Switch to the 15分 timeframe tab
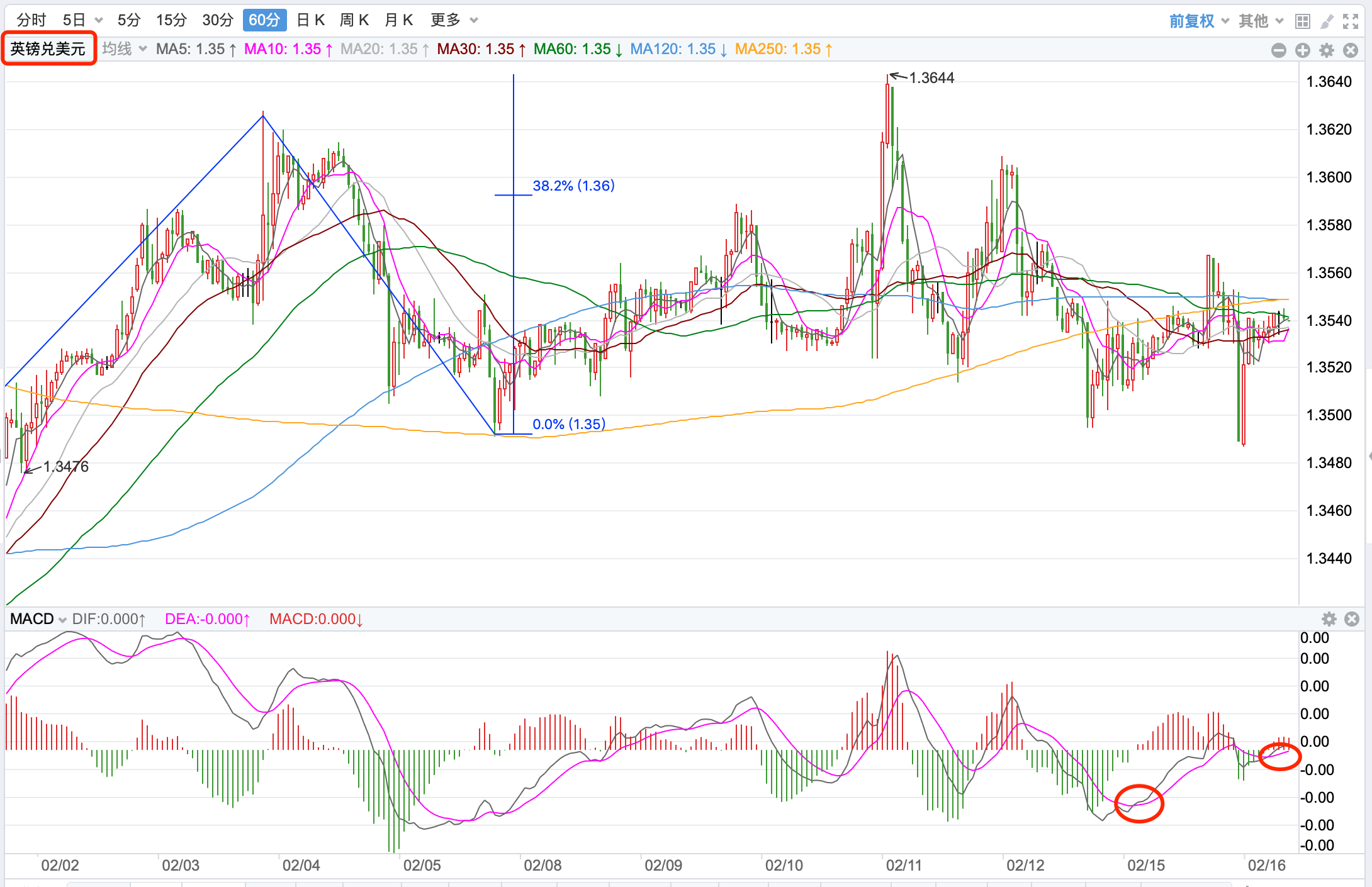 [171, 20]
